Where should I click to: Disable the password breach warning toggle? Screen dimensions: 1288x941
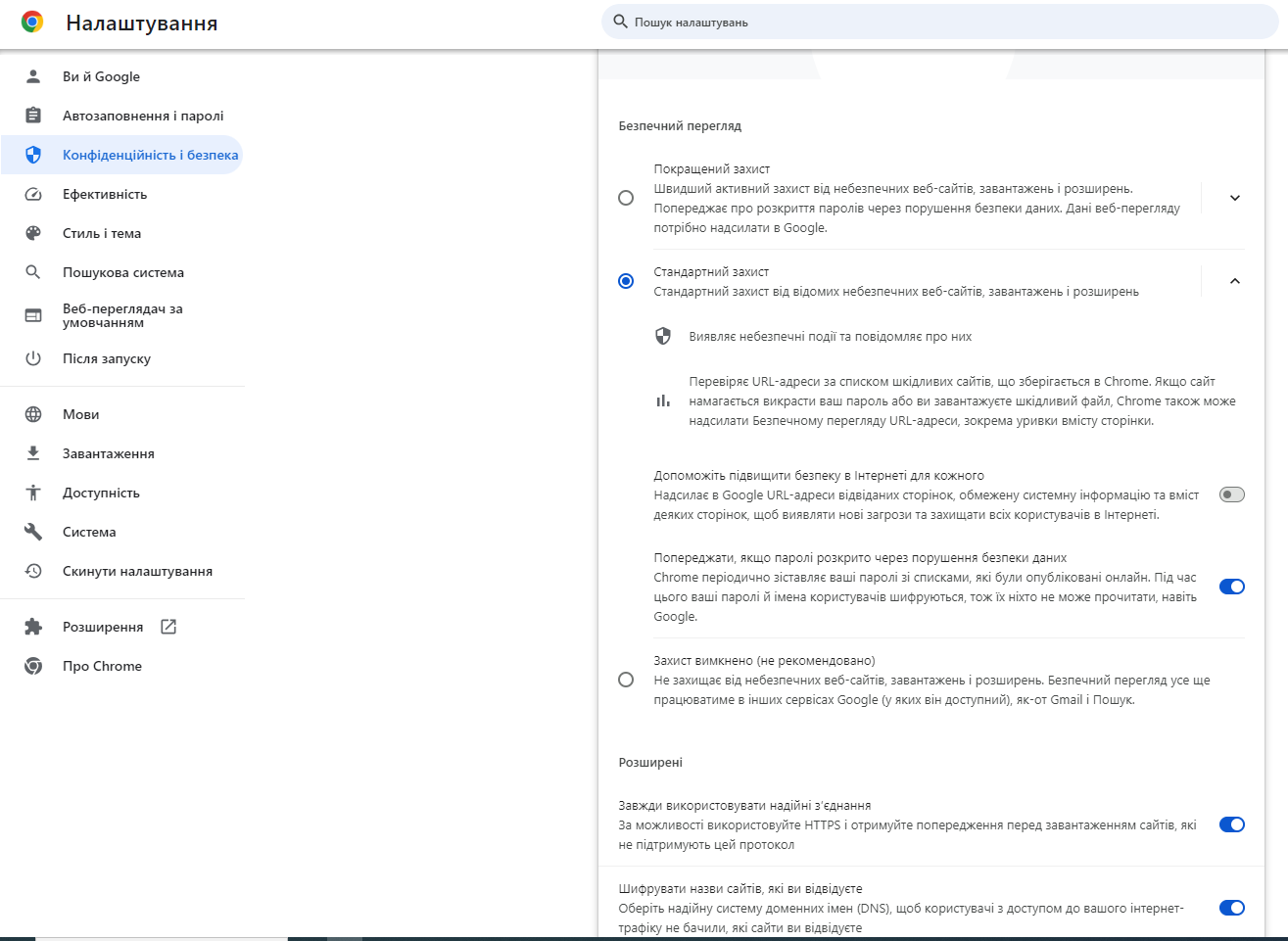click(x=1231, y=587)
